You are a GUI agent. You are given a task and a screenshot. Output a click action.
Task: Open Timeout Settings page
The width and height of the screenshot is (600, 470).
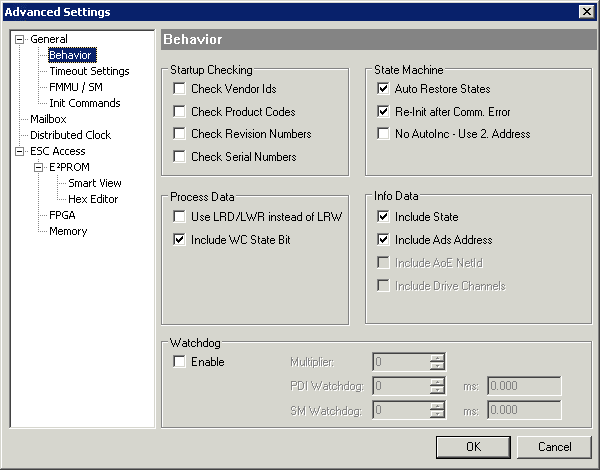(x=89, y=71)
